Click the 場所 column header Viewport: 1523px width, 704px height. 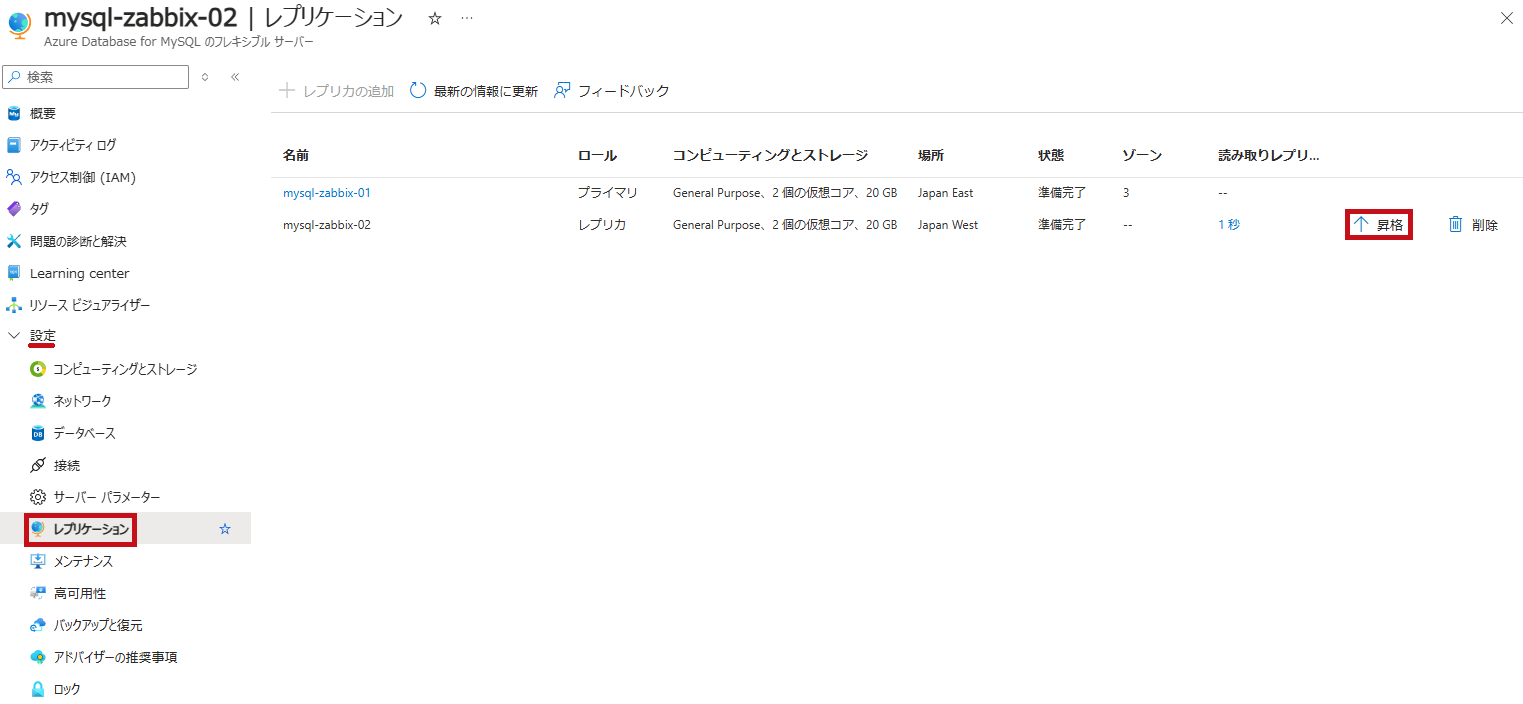[931, 155]
